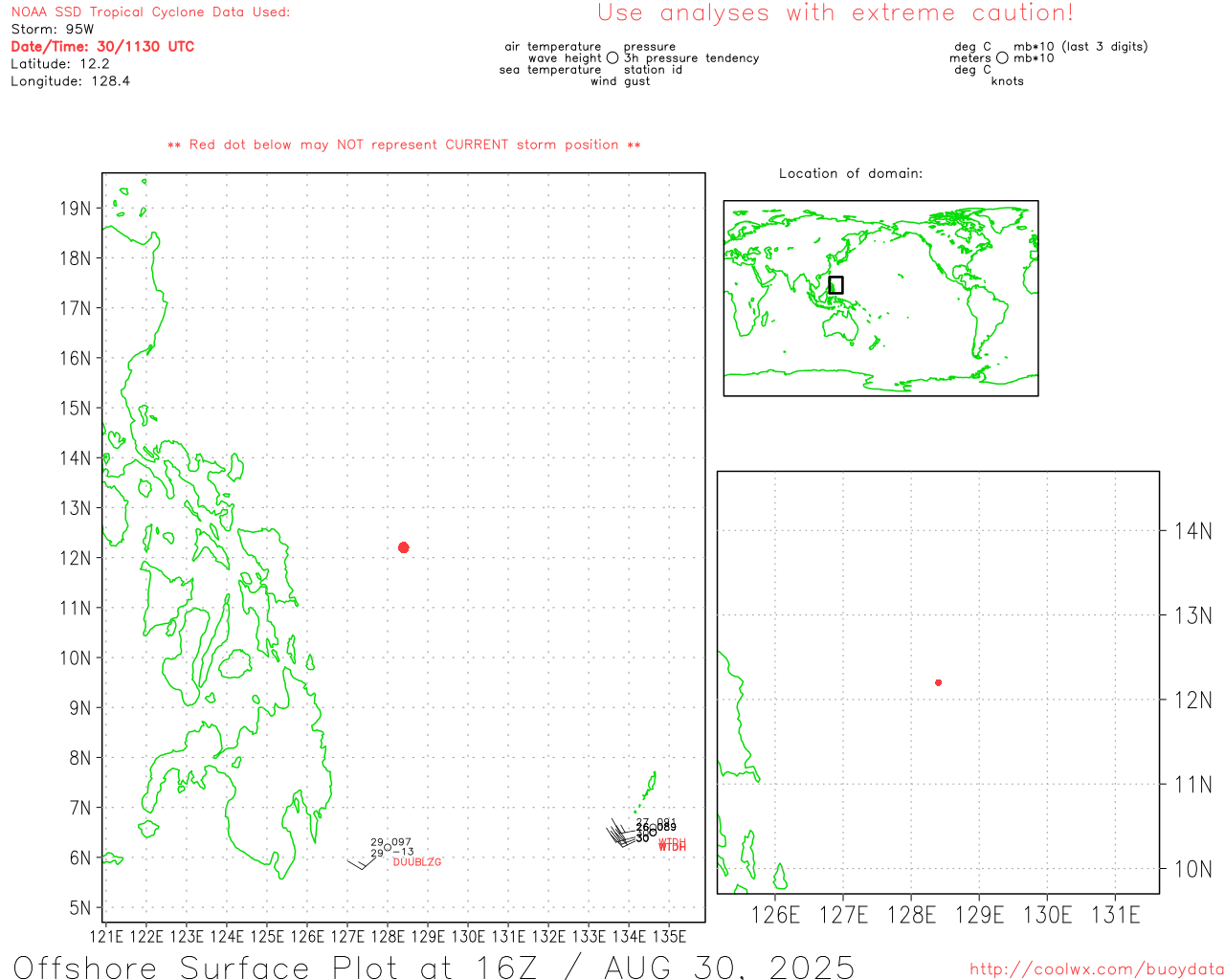Click the 6N latitude label
Image resolution: width=1225 pixels, height=980 pixels.
(80, 858)
